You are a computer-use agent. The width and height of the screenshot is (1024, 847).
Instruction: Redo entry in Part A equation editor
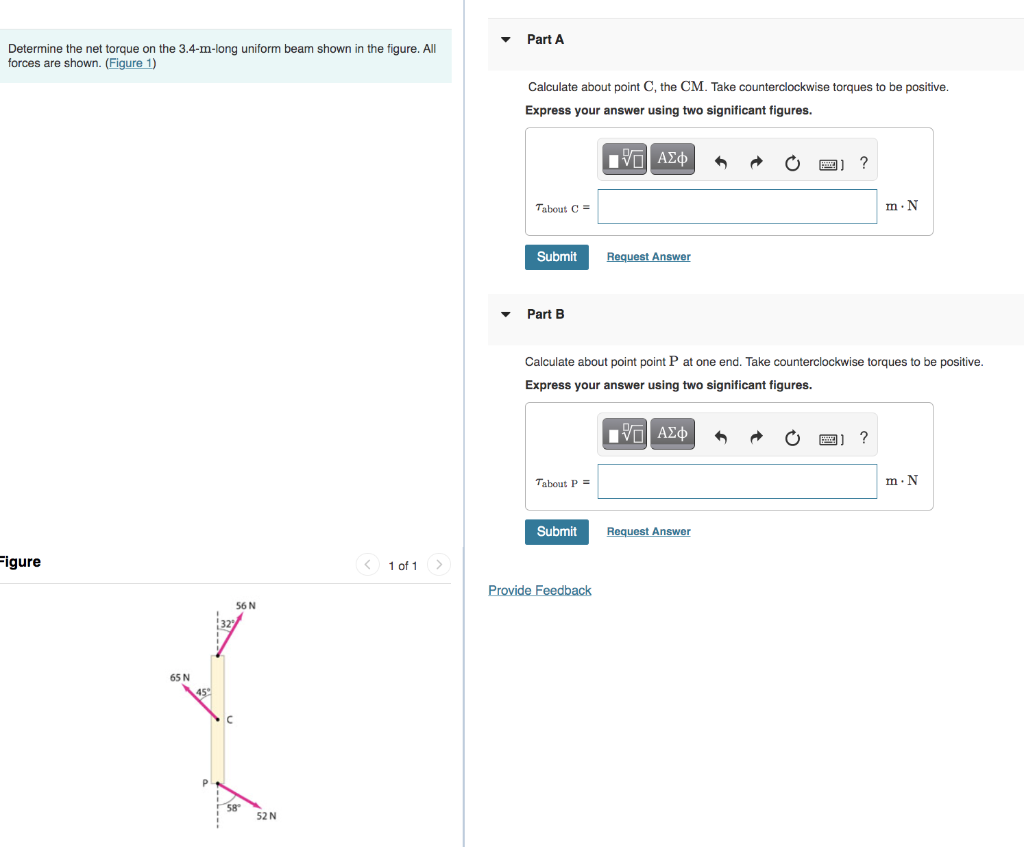tap(756, 162)
